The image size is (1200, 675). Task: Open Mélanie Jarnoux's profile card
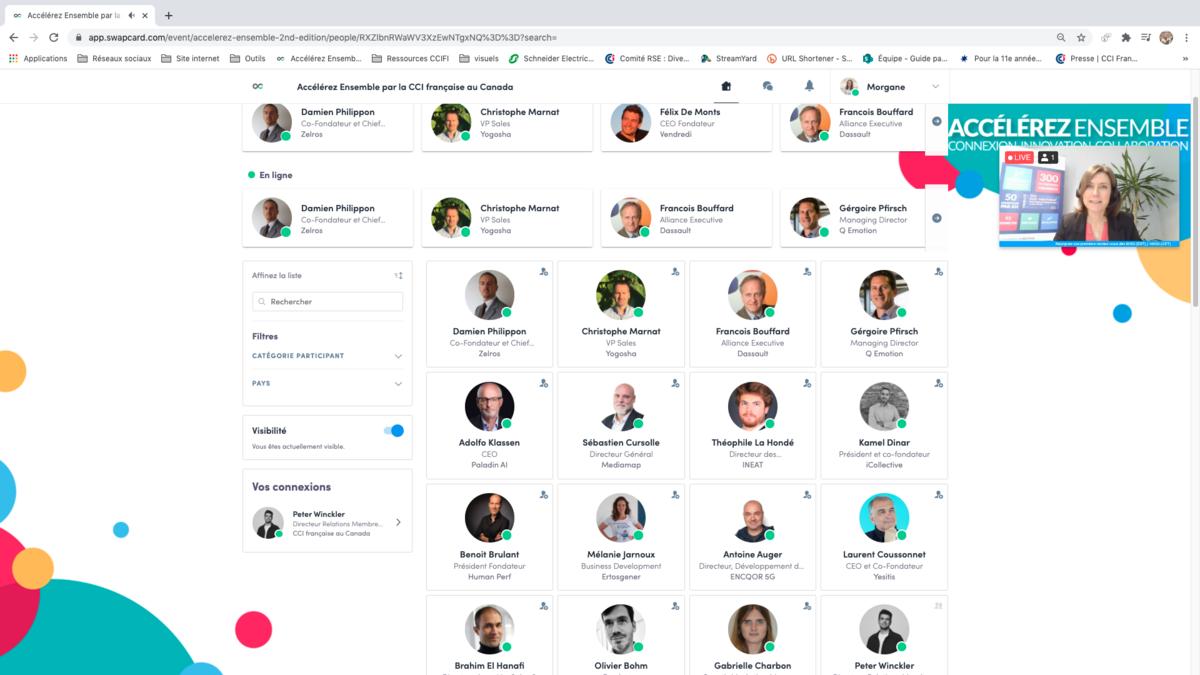point(620,536)
